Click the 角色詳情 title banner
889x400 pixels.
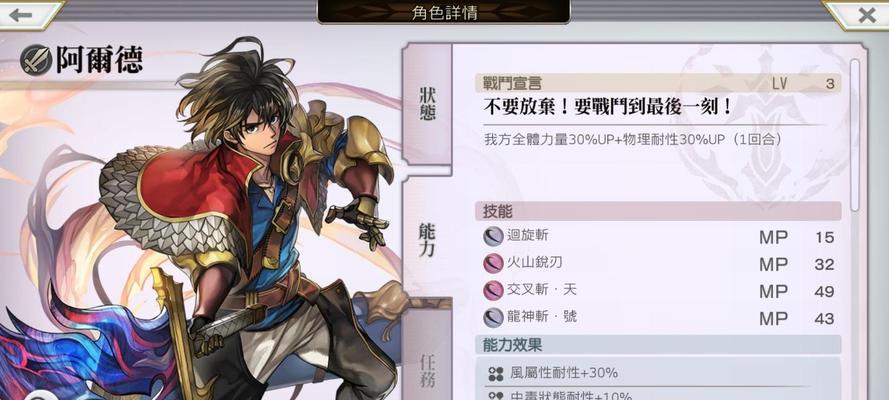[x=443, y=12]
